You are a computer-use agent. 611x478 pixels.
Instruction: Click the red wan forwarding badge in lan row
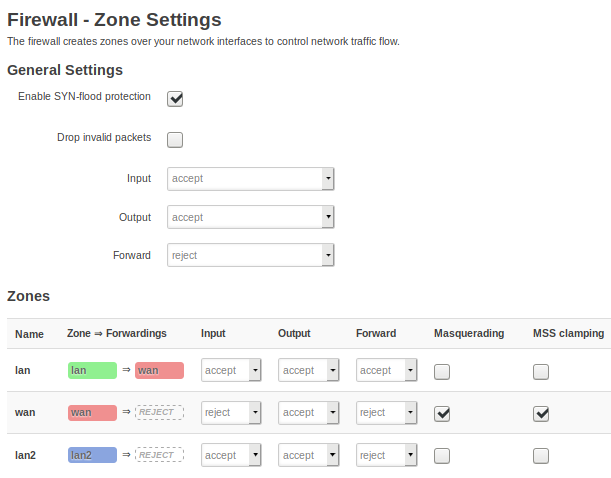pyautogui.click(x=159, y=370)
